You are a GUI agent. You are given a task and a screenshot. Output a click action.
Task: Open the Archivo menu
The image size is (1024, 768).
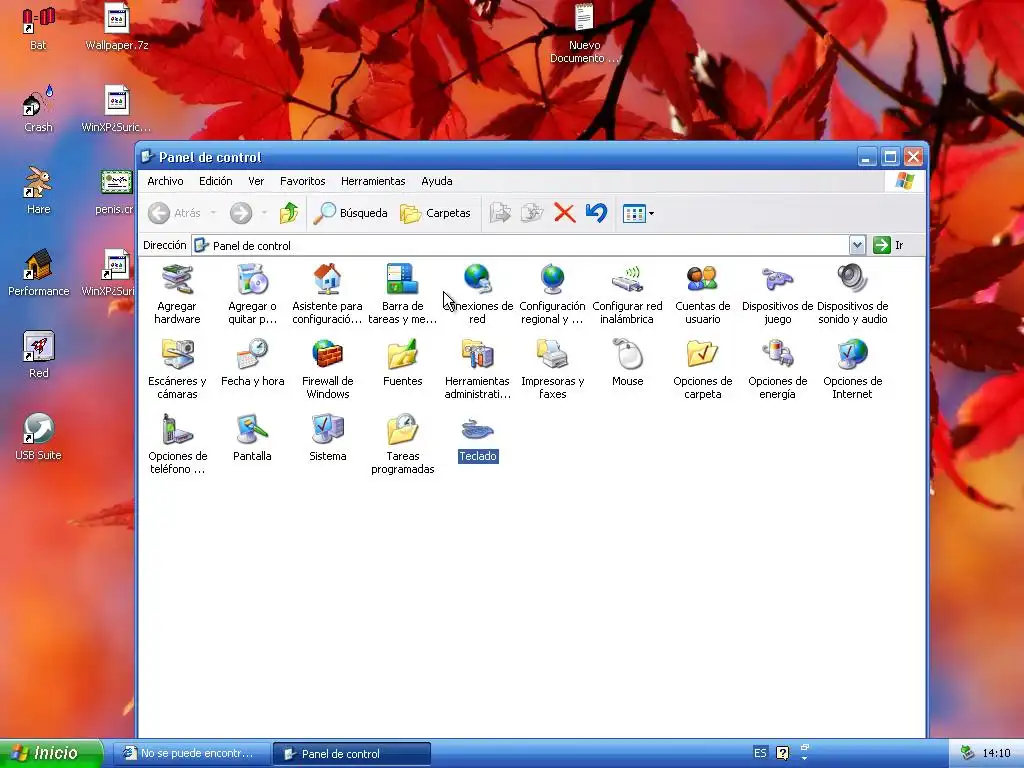tap(165, 181)
